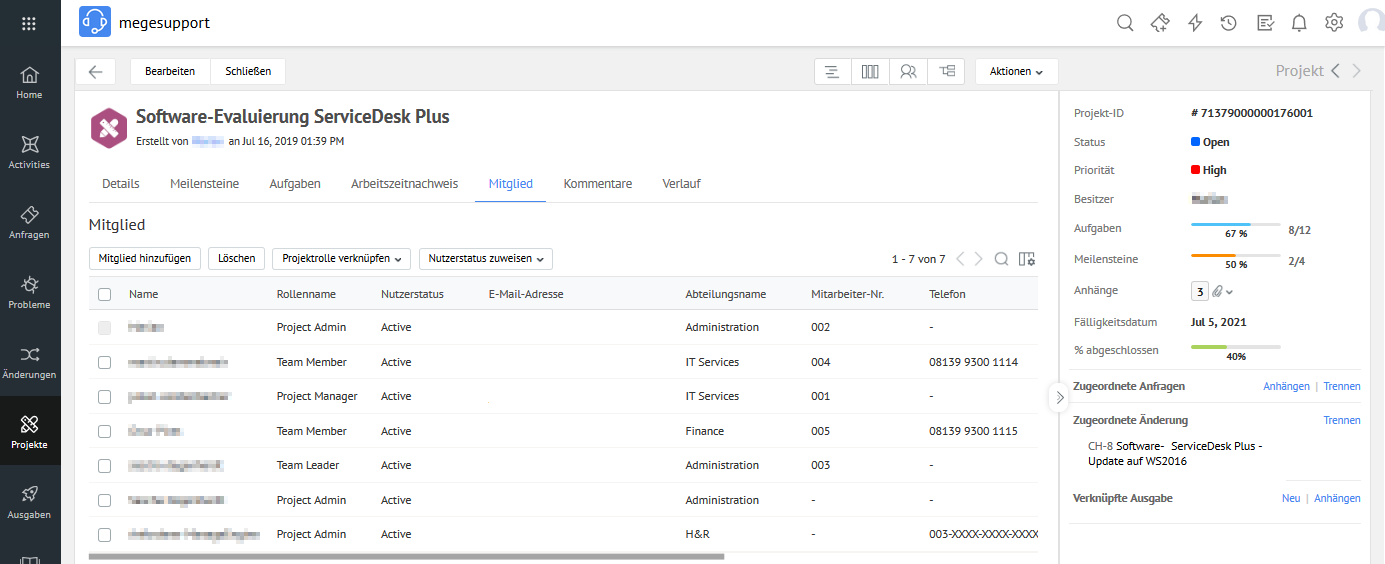Select the H&R member row checkbox
The height and width of the screenshot is (564, 1385).
pyautogui.click(x=105, y=535)
